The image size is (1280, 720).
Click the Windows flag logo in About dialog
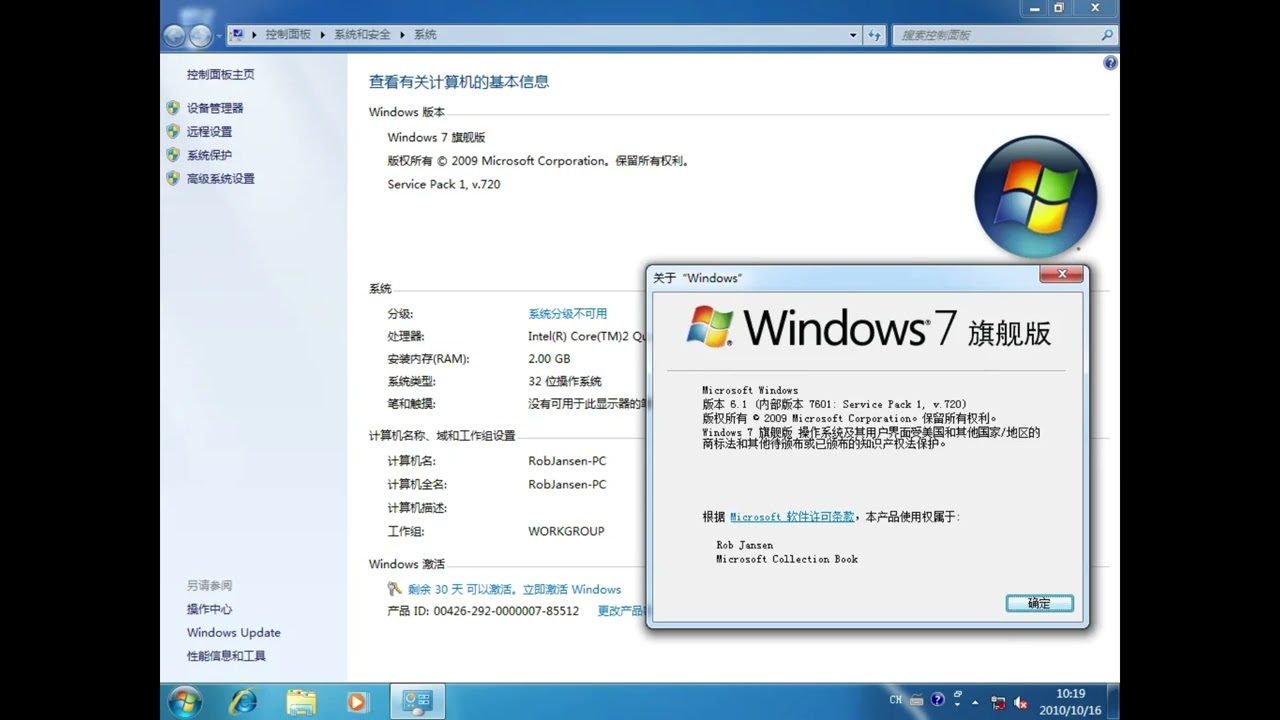click(x=710, y=327)
